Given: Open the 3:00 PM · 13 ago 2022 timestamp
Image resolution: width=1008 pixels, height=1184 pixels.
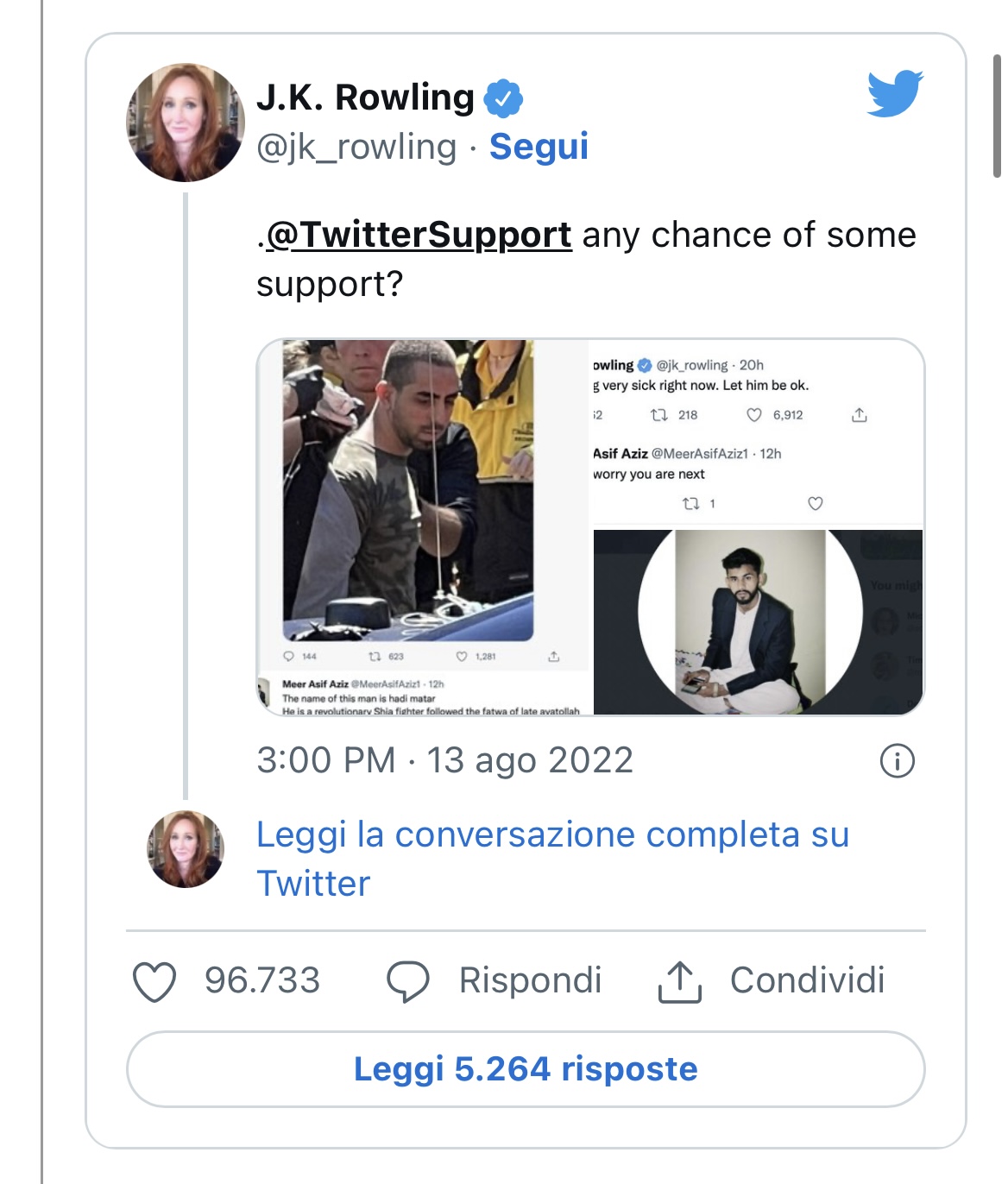Looking at the screenshot, I should click(x=444, y=761).
